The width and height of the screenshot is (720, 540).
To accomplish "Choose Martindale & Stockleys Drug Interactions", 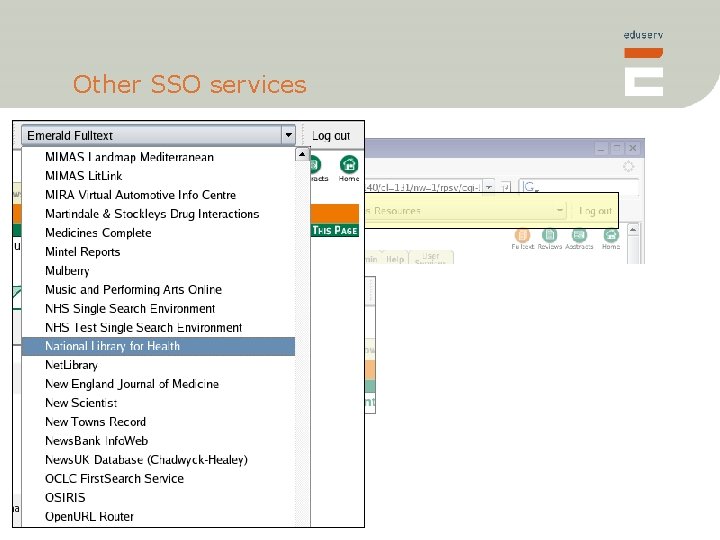I will (152, 214).
